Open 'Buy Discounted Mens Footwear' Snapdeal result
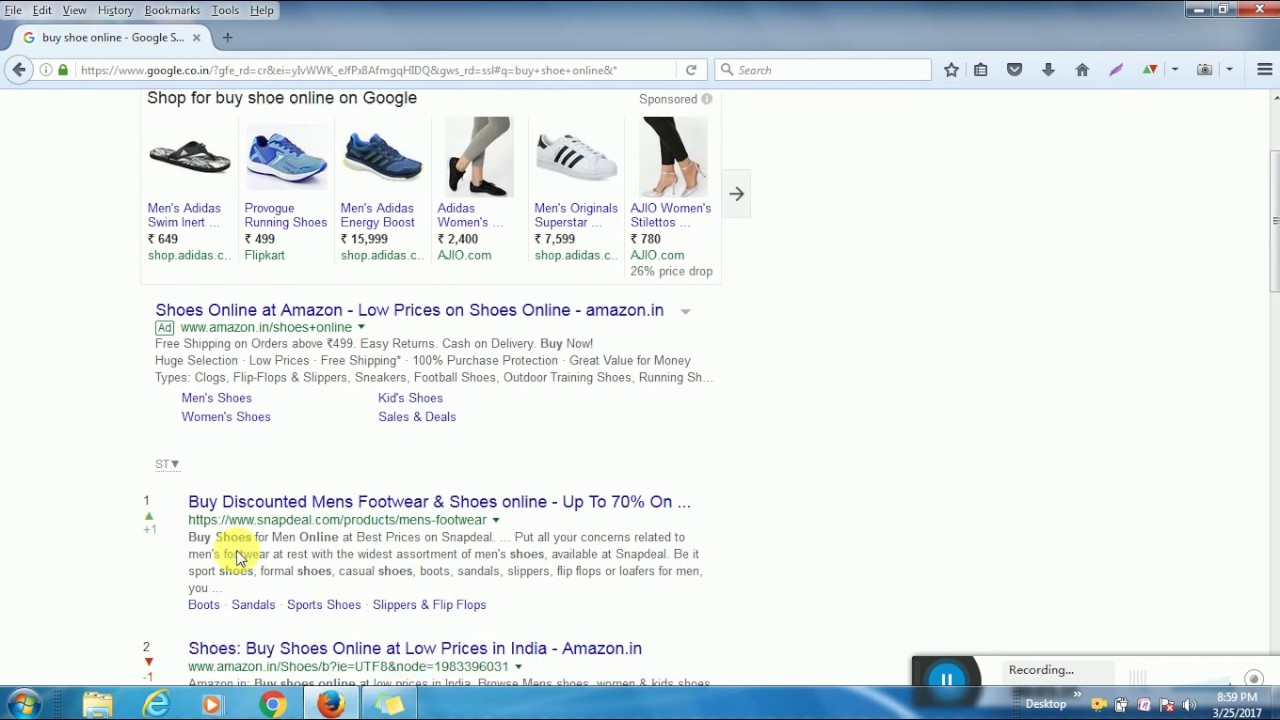Image resolution: width=1280 pixels, height=720 pixels. point(439,502)
